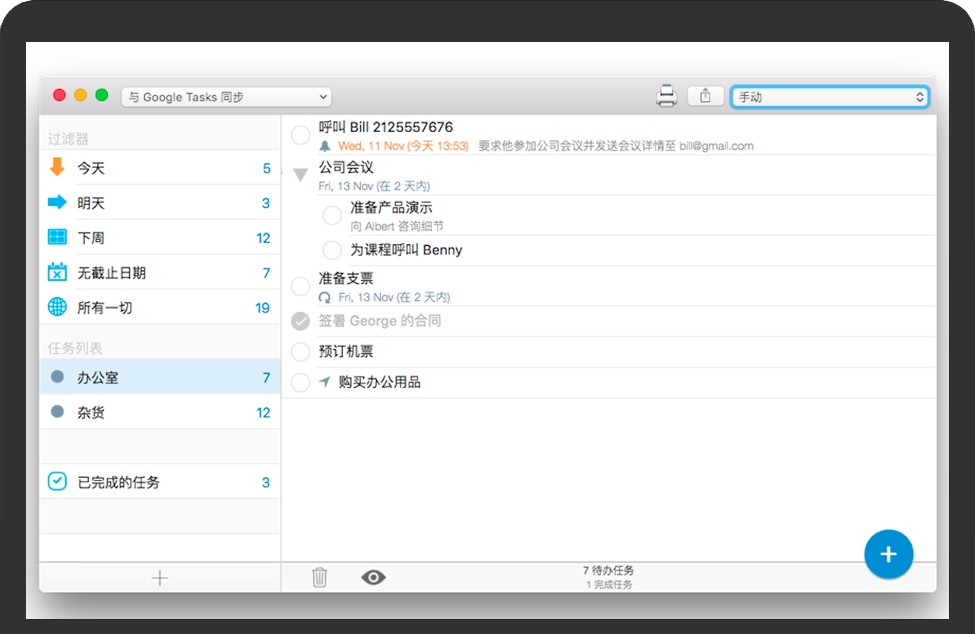Click the plus icon below sidebar
This screenshot has width=975, height=634.
(x=159, y=577)
